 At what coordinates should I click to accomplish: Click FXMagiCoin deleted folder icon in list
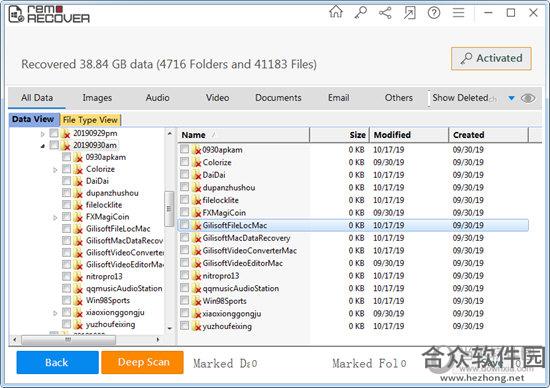click(x=196, y=213)
